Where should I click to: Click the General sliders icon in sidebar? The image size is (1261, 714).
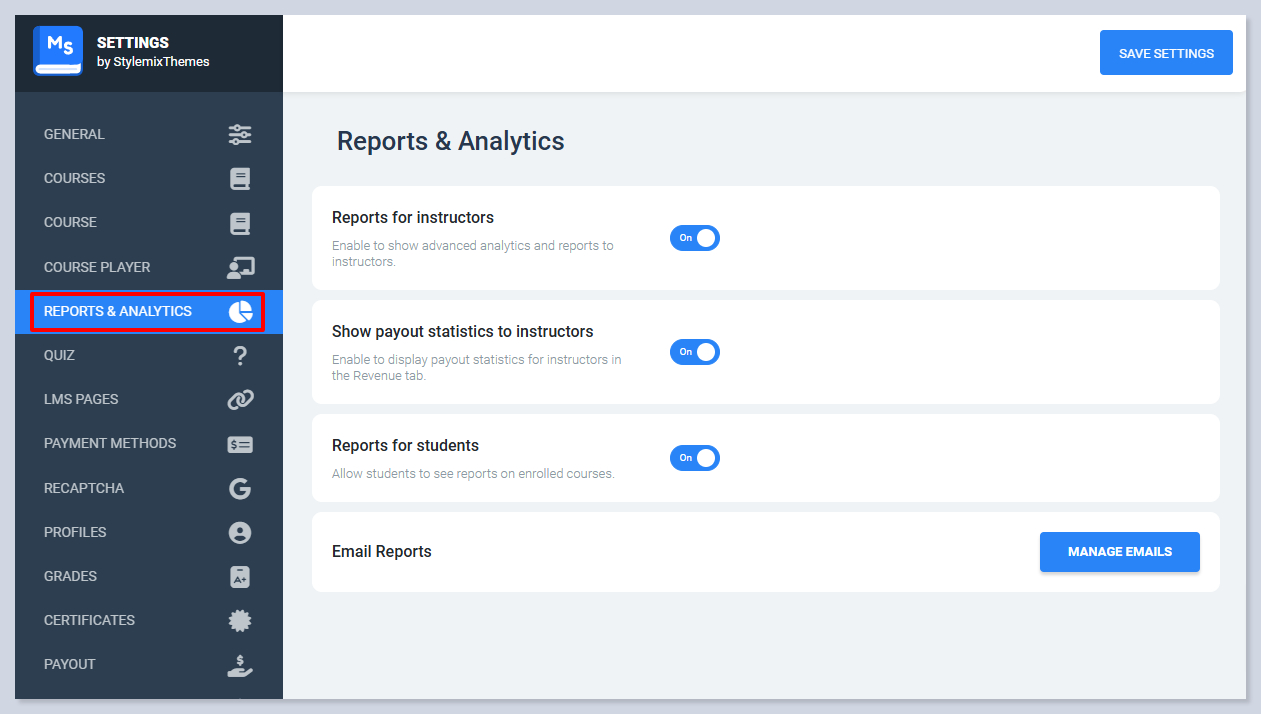[x=240, y=135]
